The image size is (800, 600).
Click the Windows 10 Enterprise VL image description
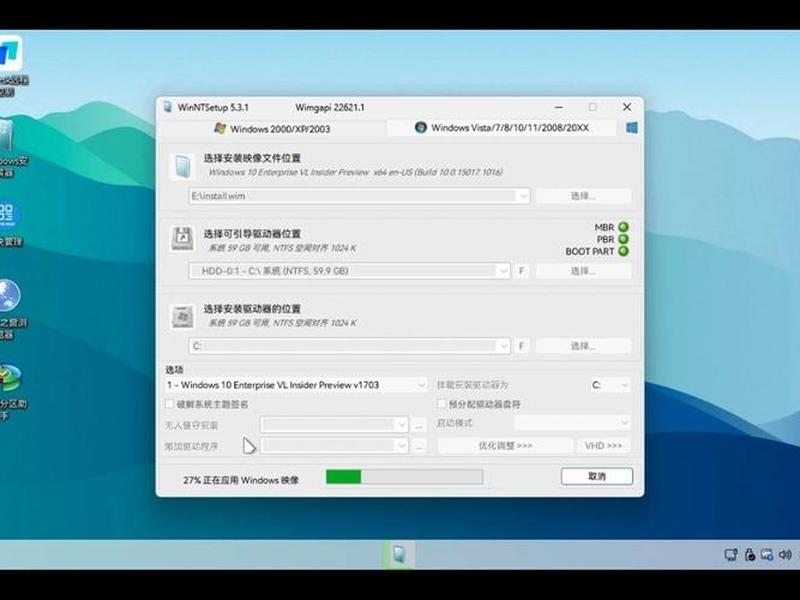356,172
